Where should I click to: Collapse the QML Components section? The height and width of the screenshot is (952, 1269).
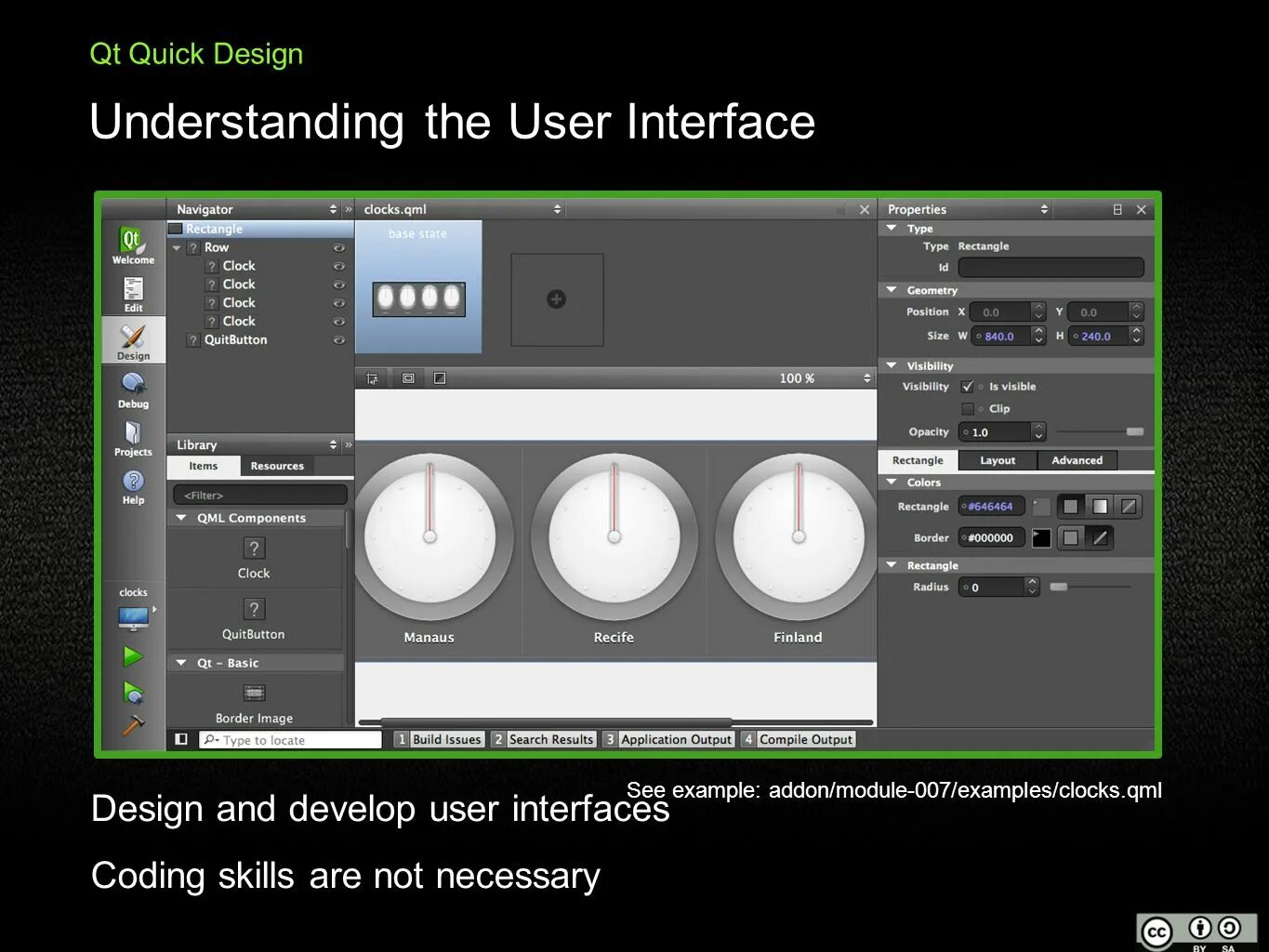point(181,518)
